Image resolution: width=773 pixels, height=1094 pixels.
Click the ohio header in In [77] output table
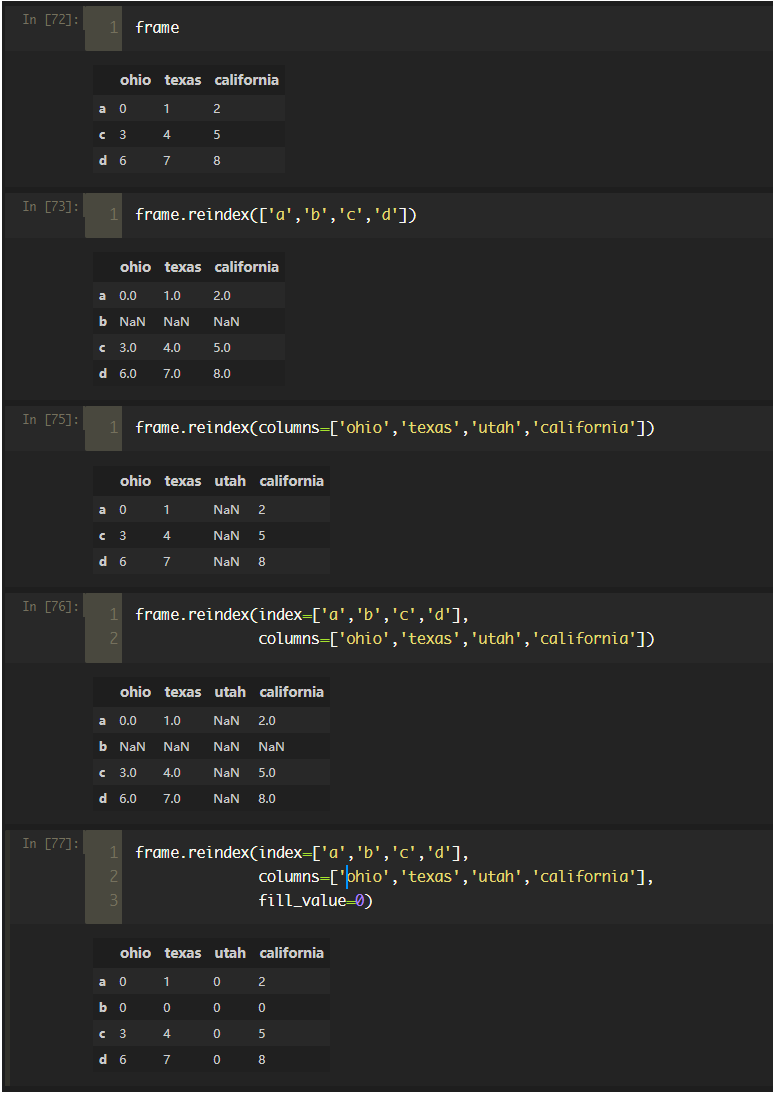pos(135,953)
